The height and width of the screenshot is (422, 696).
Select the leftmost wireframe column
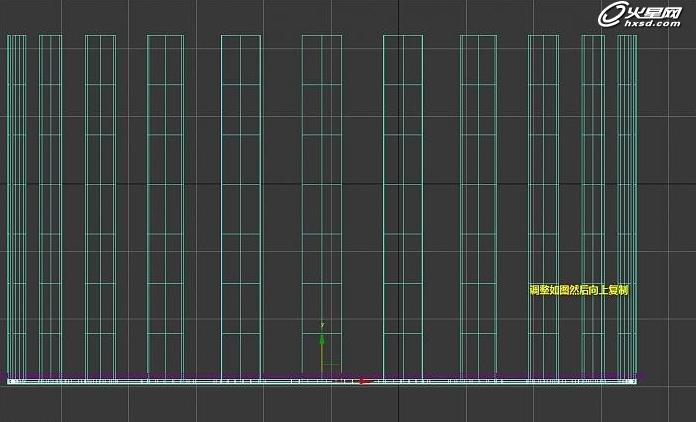tap(16, 200)
